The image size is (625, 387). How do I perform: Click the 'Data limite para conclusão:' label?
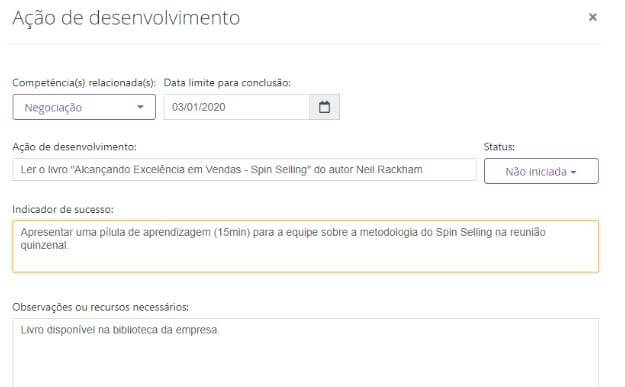click(227, 83)
